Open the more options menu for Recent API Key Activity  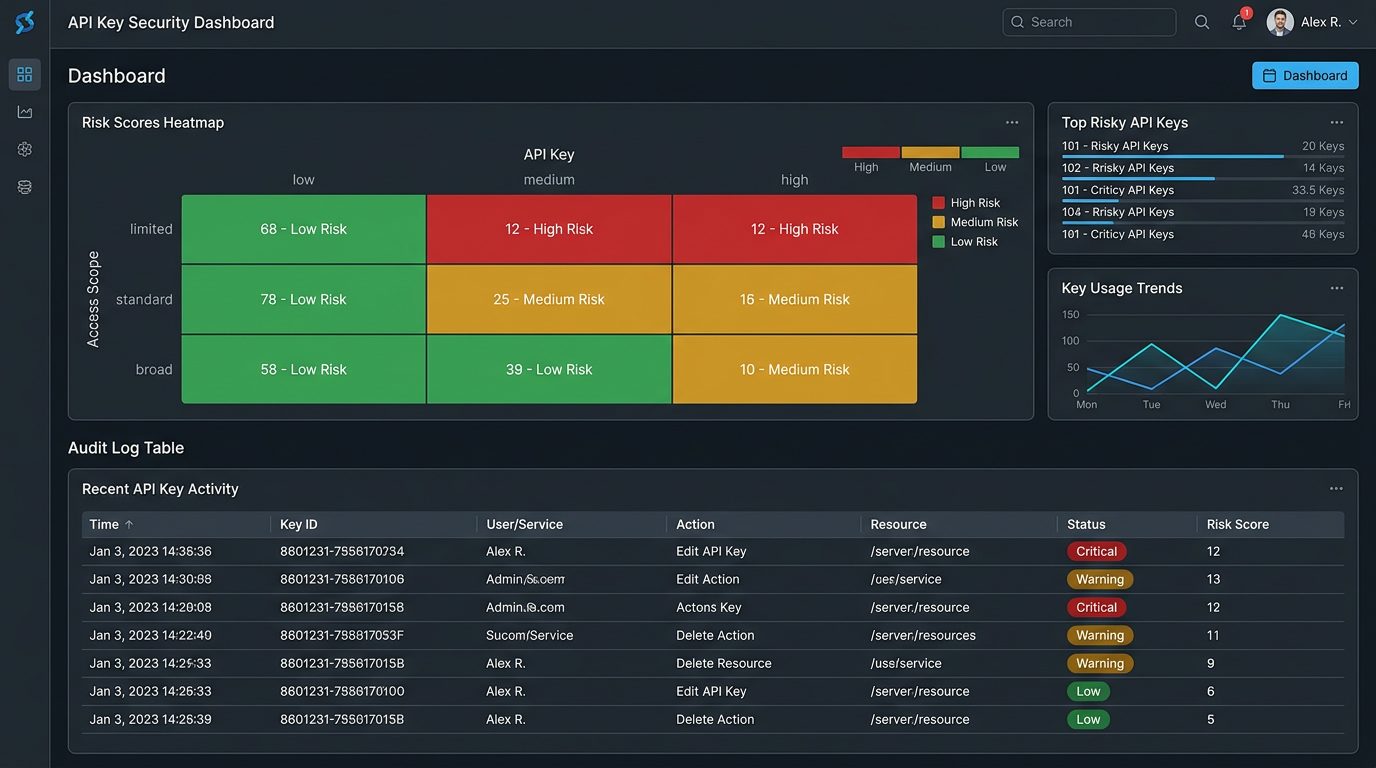point(1336,489)
